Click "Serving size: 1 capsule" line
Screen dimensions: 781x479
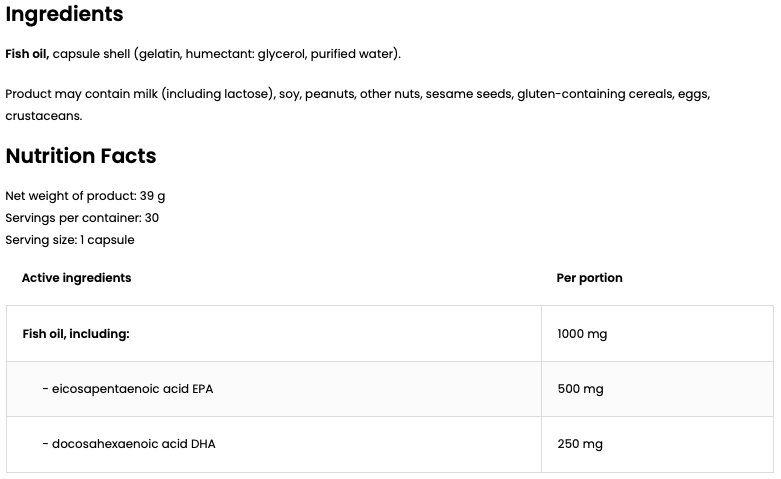point(70,240)
